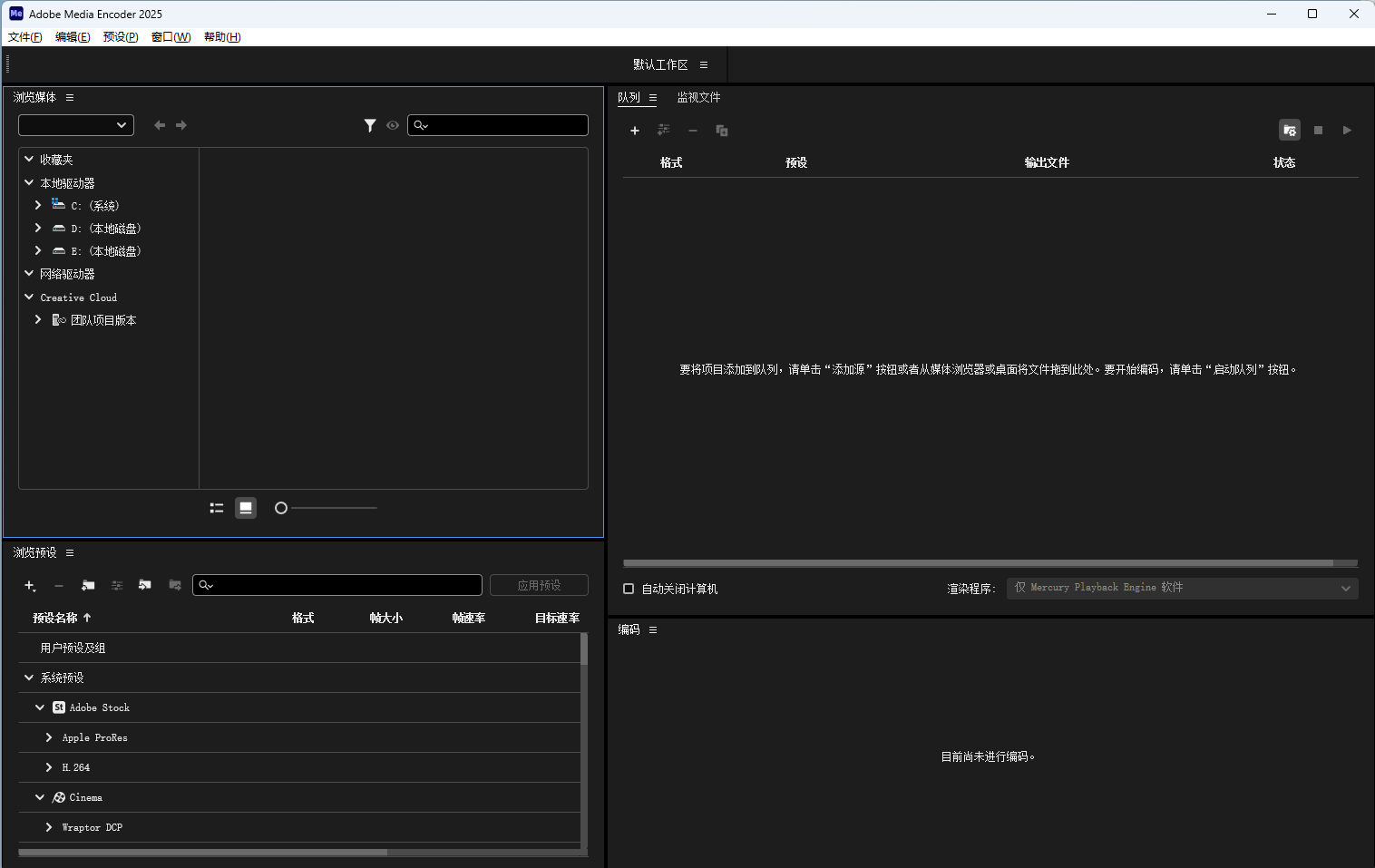
Task: Click the E: local disk drive icon
Action: [x=59, y=251]
